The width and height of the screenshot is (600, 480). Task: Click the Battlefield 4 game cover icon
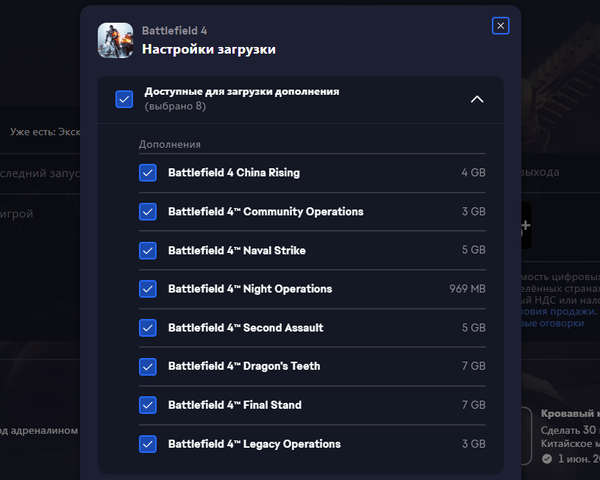pyautogui.click(x=116, y=40)
